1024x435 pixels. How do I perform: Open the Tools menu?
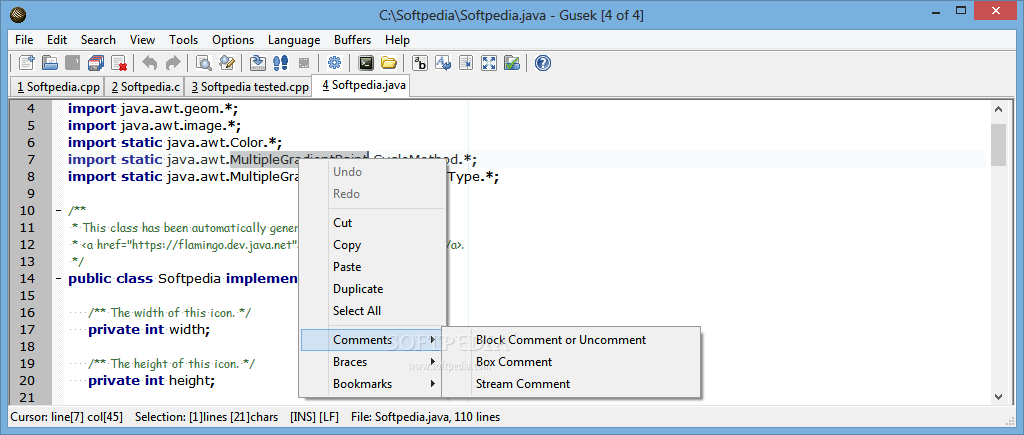[x=184, y=40]
